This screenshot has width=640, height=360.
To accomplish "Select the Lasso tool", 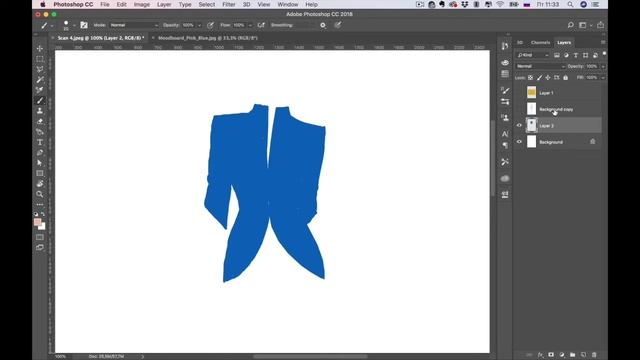I will click(x=40, y=69).
